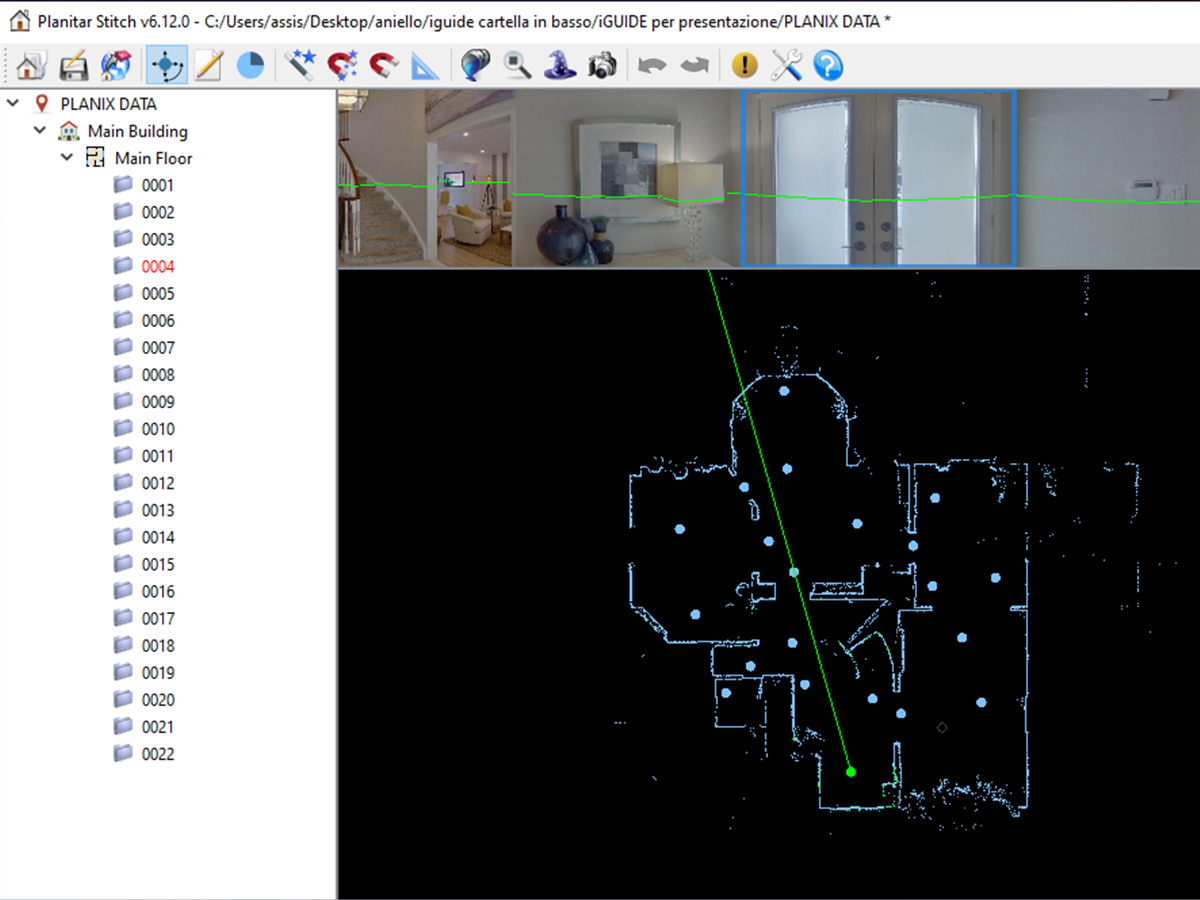
Task: Click the camera icon in toolbar
Action: (601, 66)
